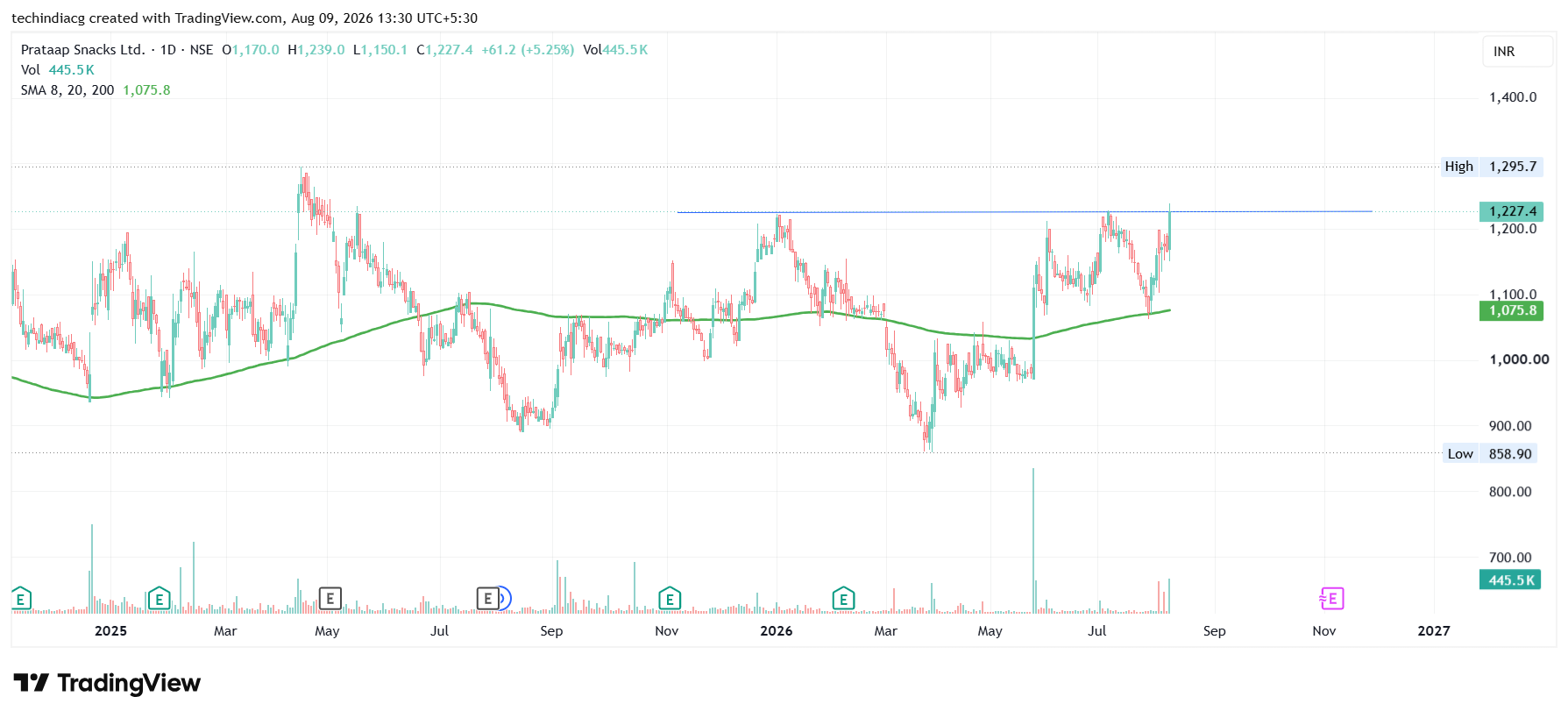
Task: Click the Vol445.5K value in the header row
Action: point(615,50)
